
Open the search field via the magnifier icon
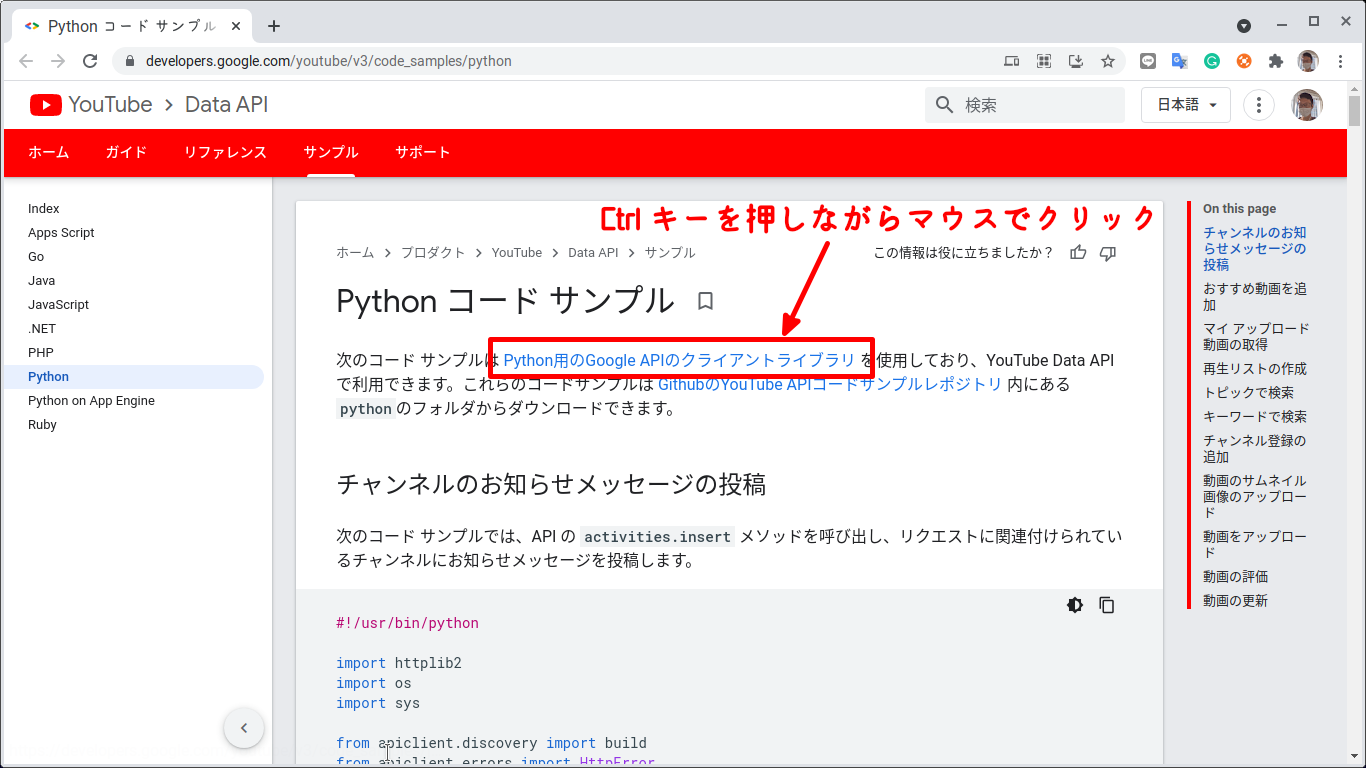tap(943, 104)
